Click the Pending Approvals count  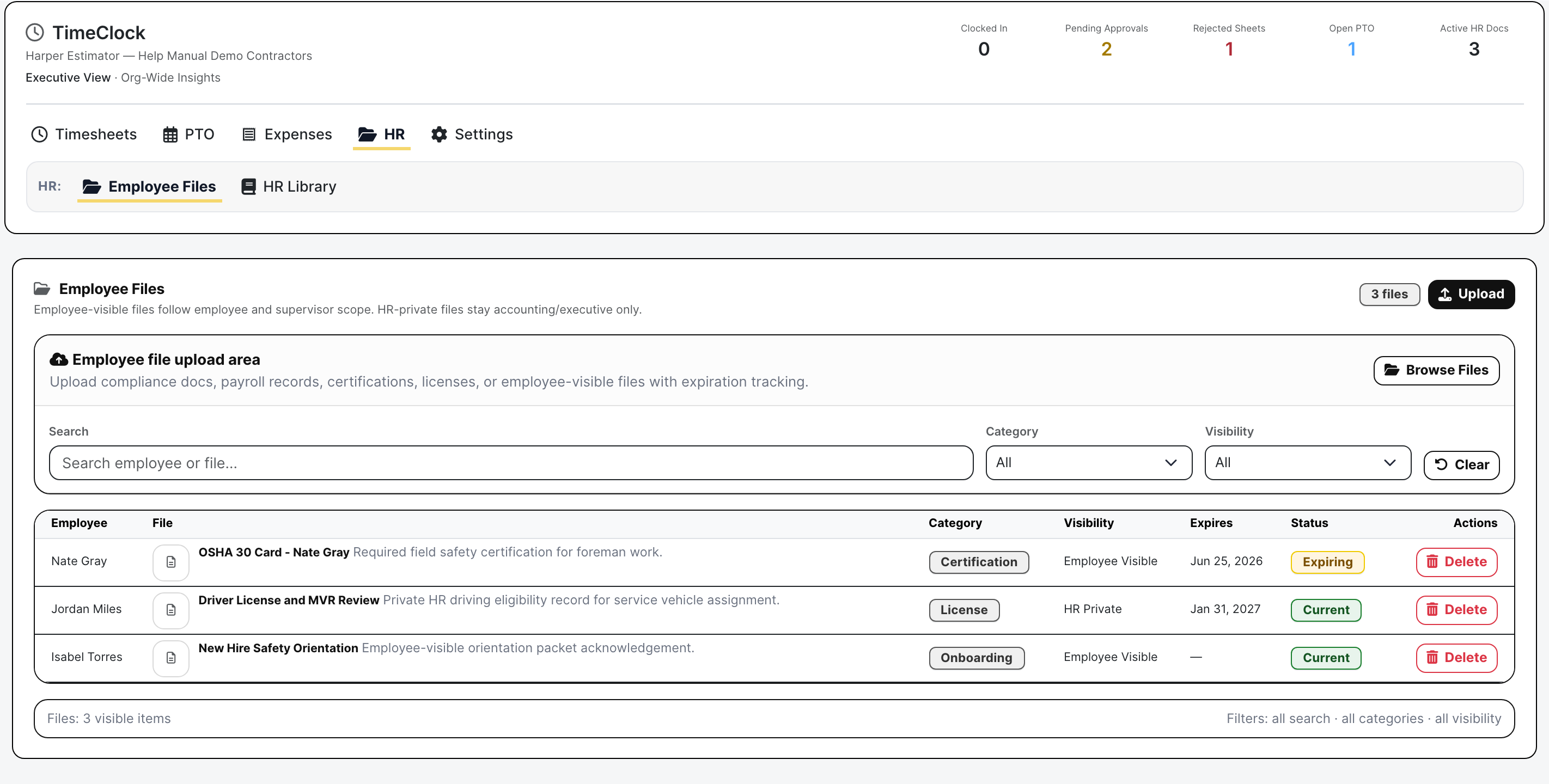pos(1106,48)
